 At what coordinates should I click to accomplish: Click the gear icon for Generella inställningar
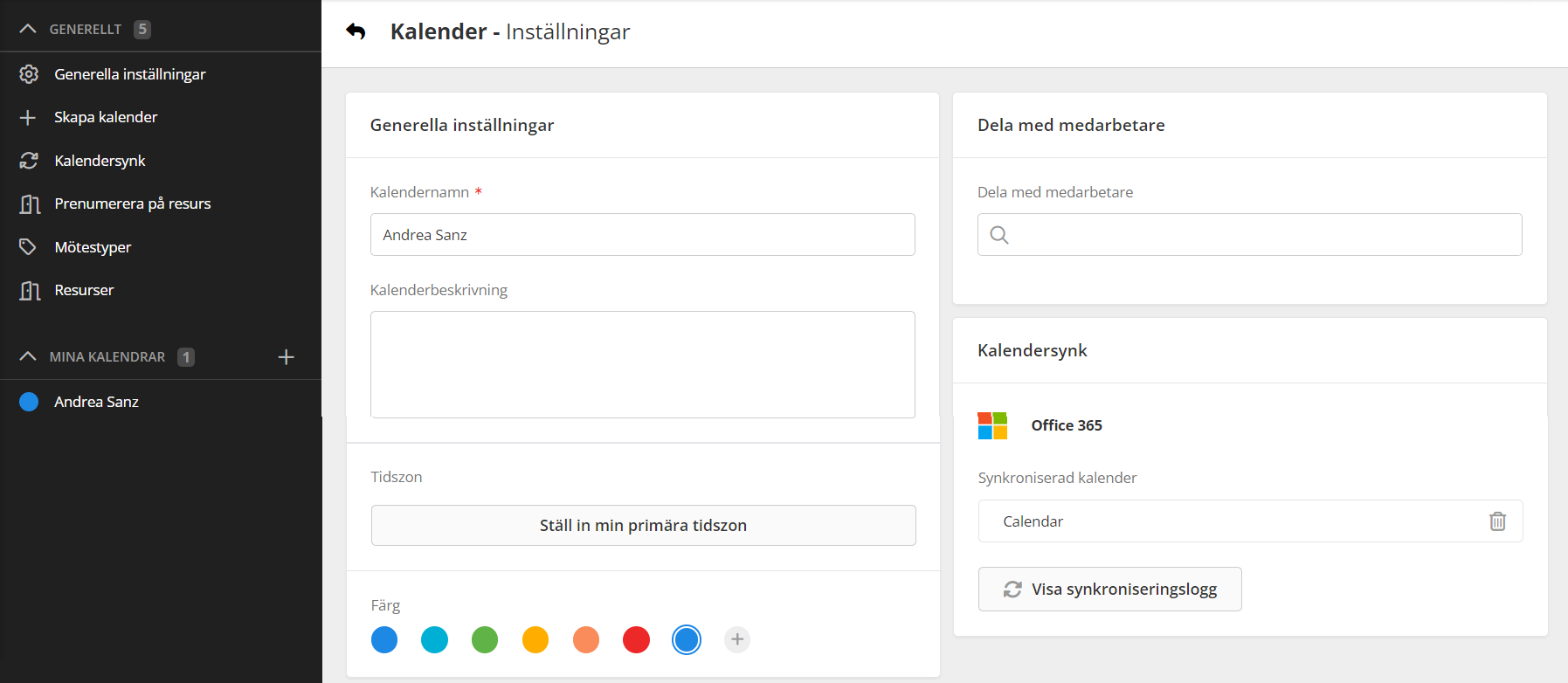click(x=29, y=74)
